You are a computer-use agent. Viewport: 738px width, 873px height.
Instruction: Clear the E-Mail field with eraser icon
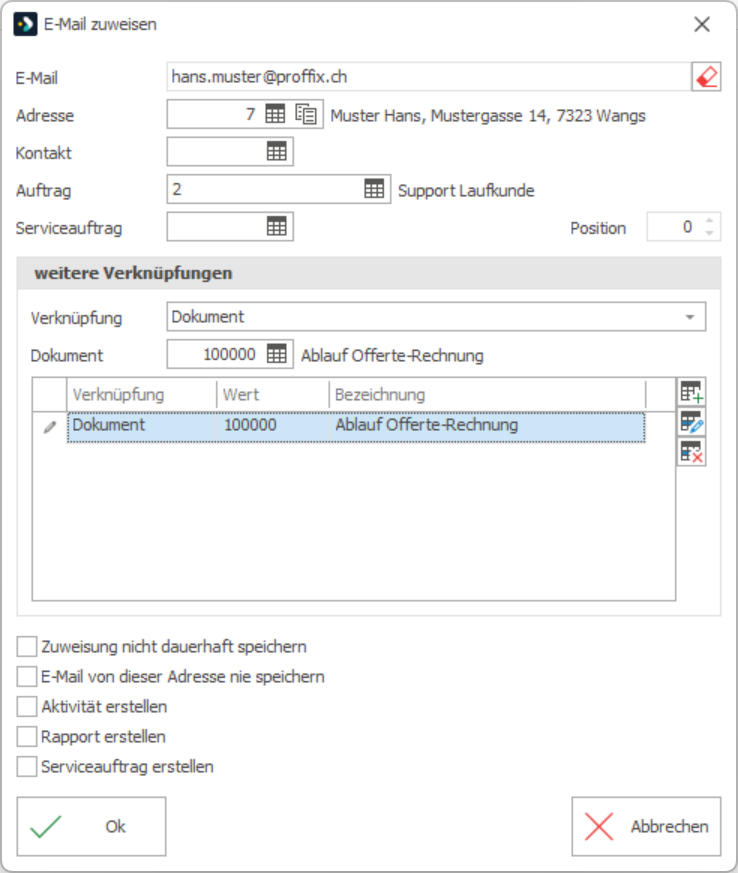[706, 76]
